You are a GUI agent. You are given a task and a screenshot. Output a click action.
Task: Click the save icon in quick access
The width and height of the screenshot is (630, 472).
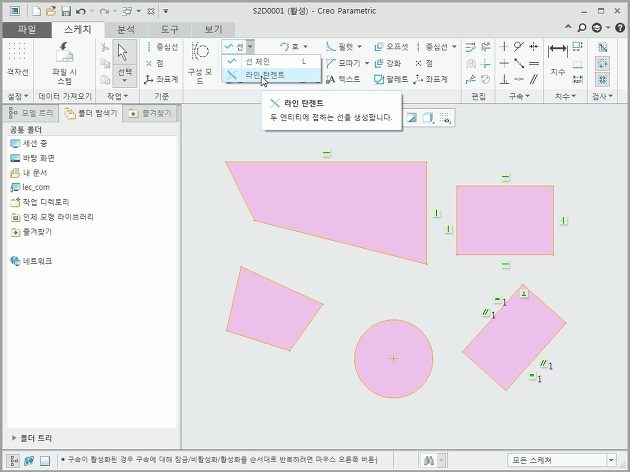tap(66, 11)
